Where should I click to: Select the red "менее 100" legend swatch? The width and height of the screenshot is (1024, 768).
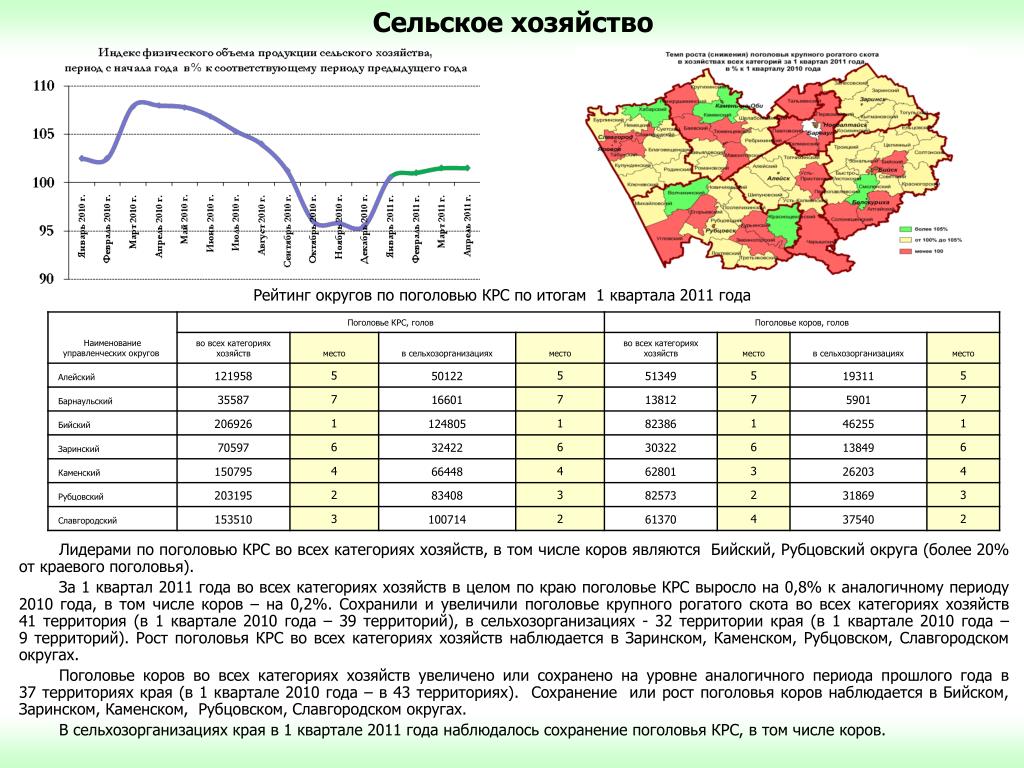click(905, 251)
